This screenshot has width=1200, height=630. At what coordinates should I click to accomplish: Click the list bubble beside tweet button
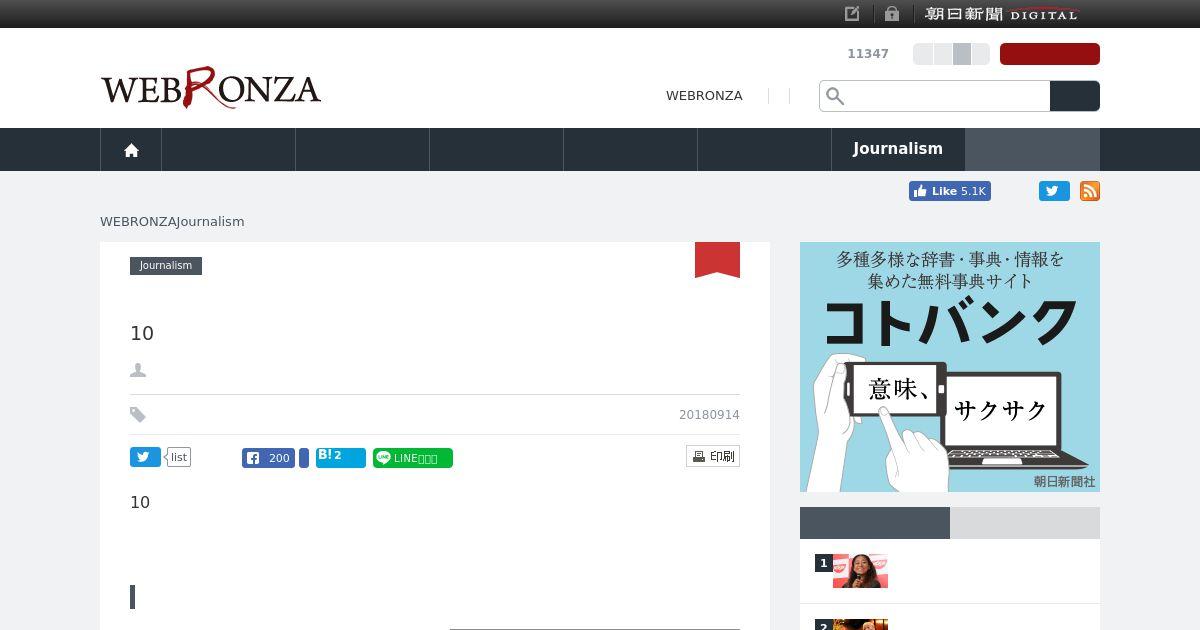point(178,457)
